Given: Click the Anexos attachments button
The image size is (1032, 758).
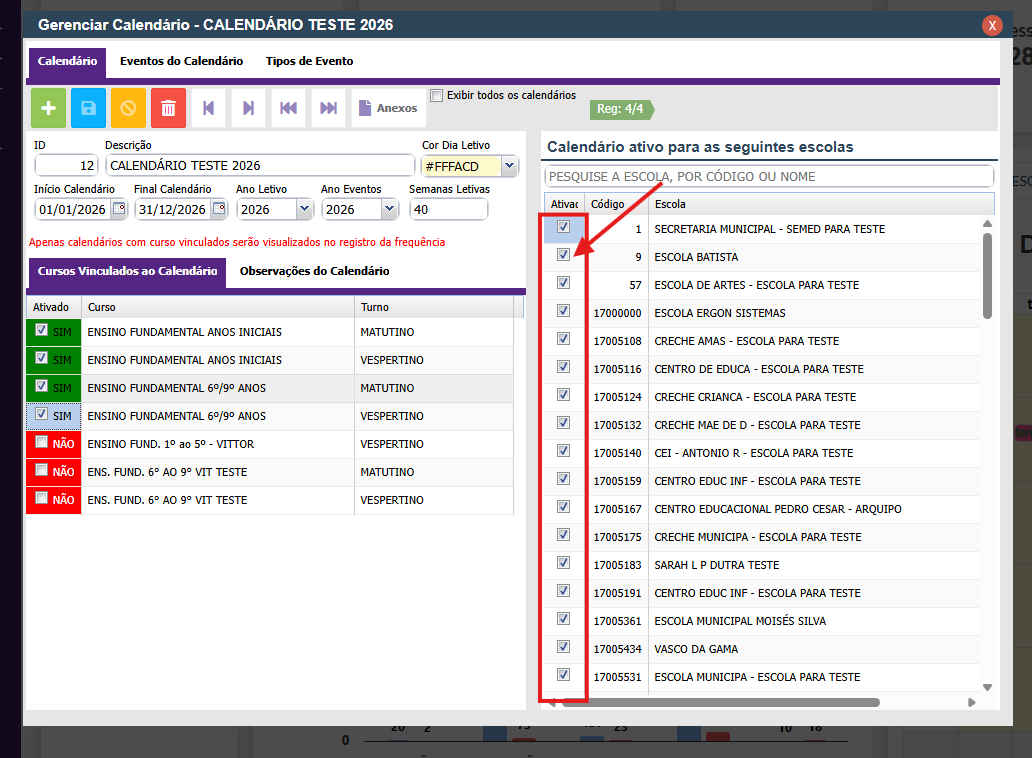Looking at the screenshot, I should [x=388, y=108].
